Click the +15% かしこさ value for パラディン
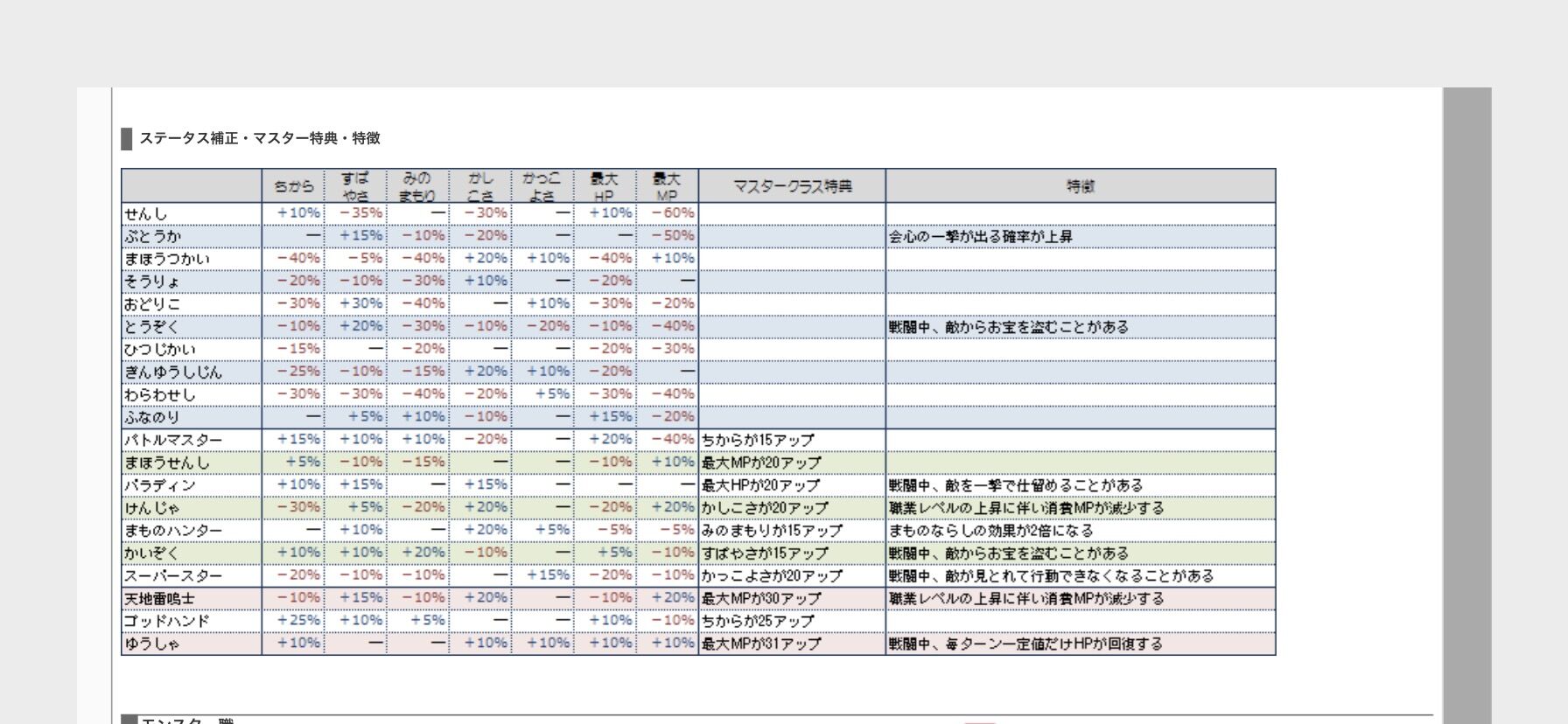1568x724 pixels. click(486, 485)
